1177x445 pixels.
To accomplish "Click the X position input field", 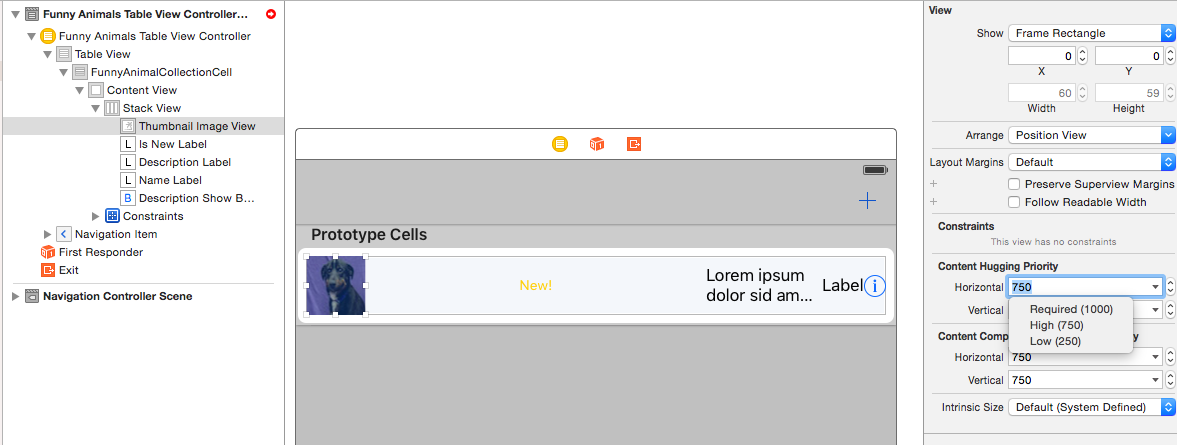I will pyautogui.click(x=1042, y=56).
